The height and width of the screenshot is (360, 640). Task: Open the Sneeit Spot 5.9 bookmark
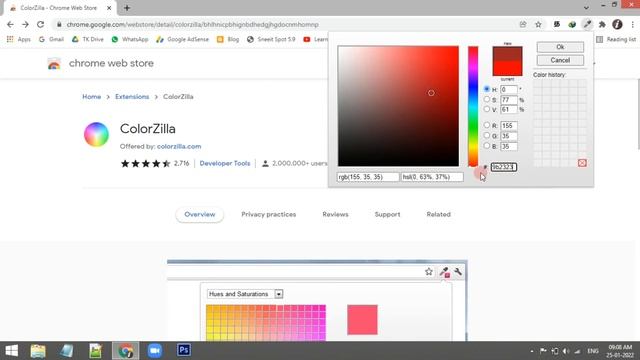tap(271, 39)
